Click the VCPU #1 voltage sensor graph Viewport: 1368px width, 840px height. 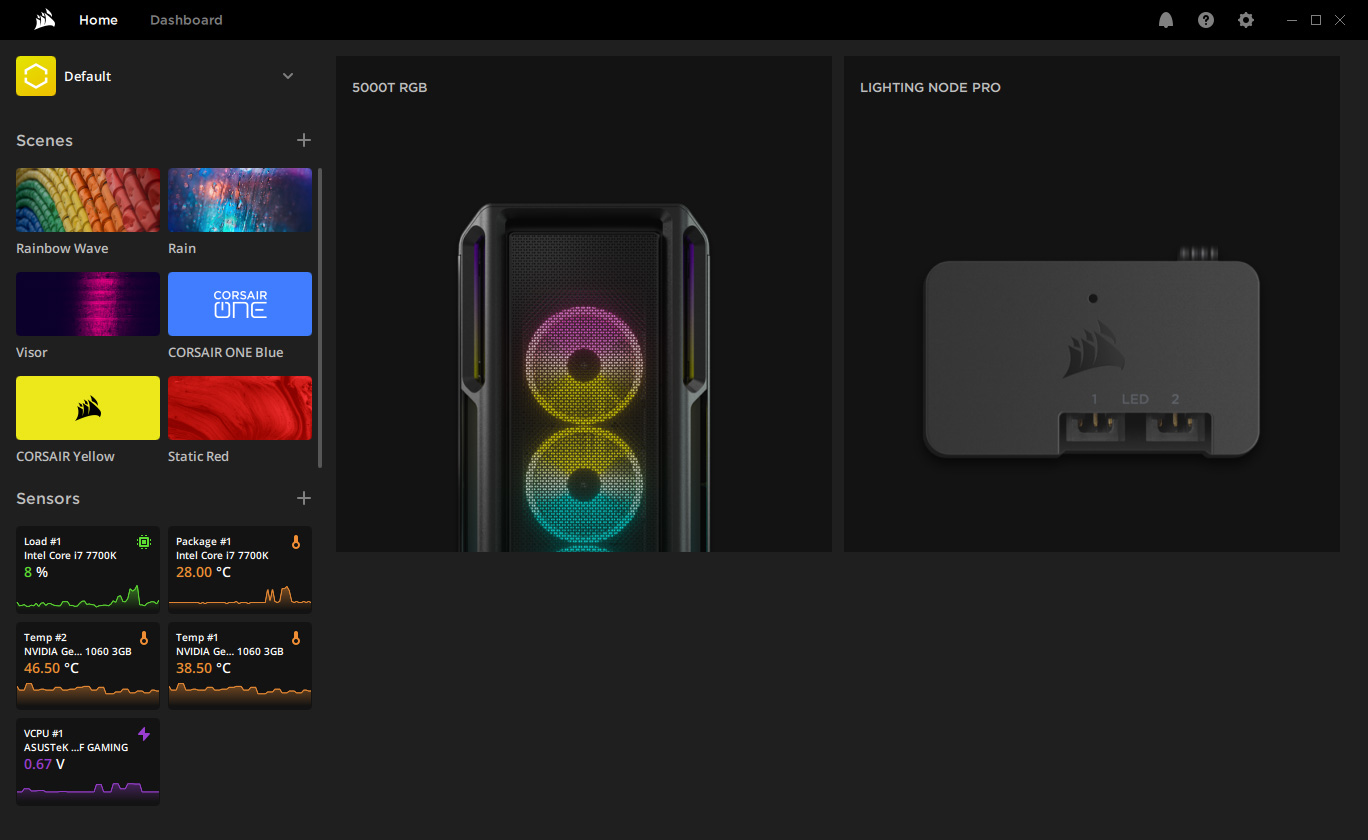tap(88, 789)
